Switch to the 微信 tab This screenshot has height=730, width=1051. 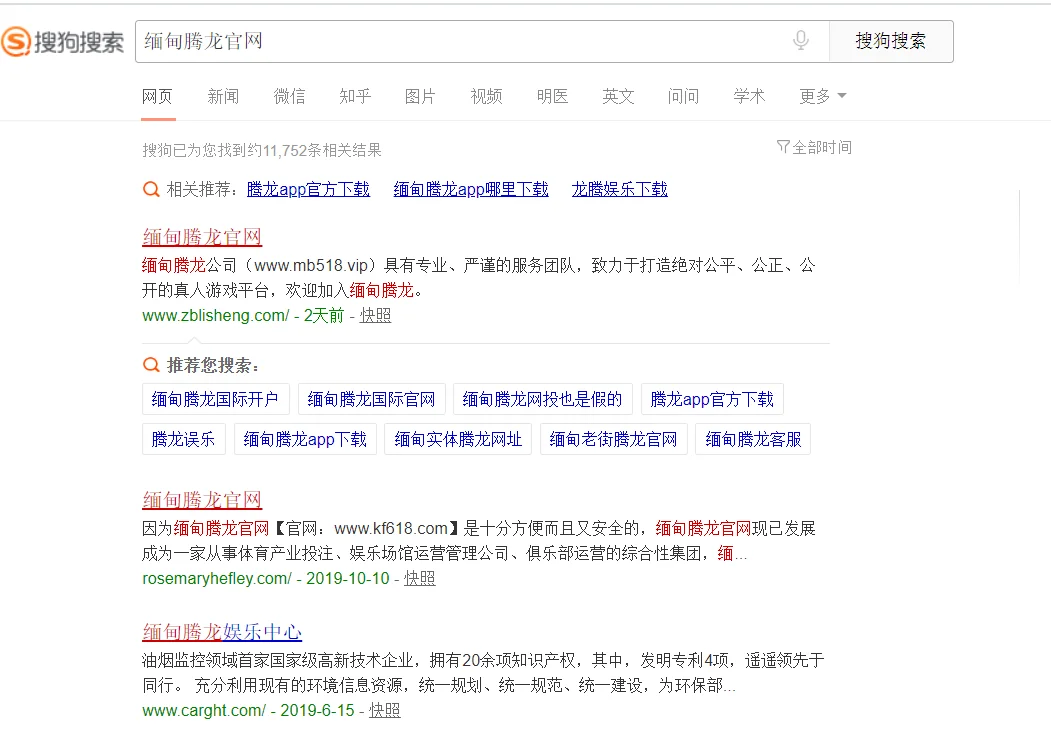290,97
